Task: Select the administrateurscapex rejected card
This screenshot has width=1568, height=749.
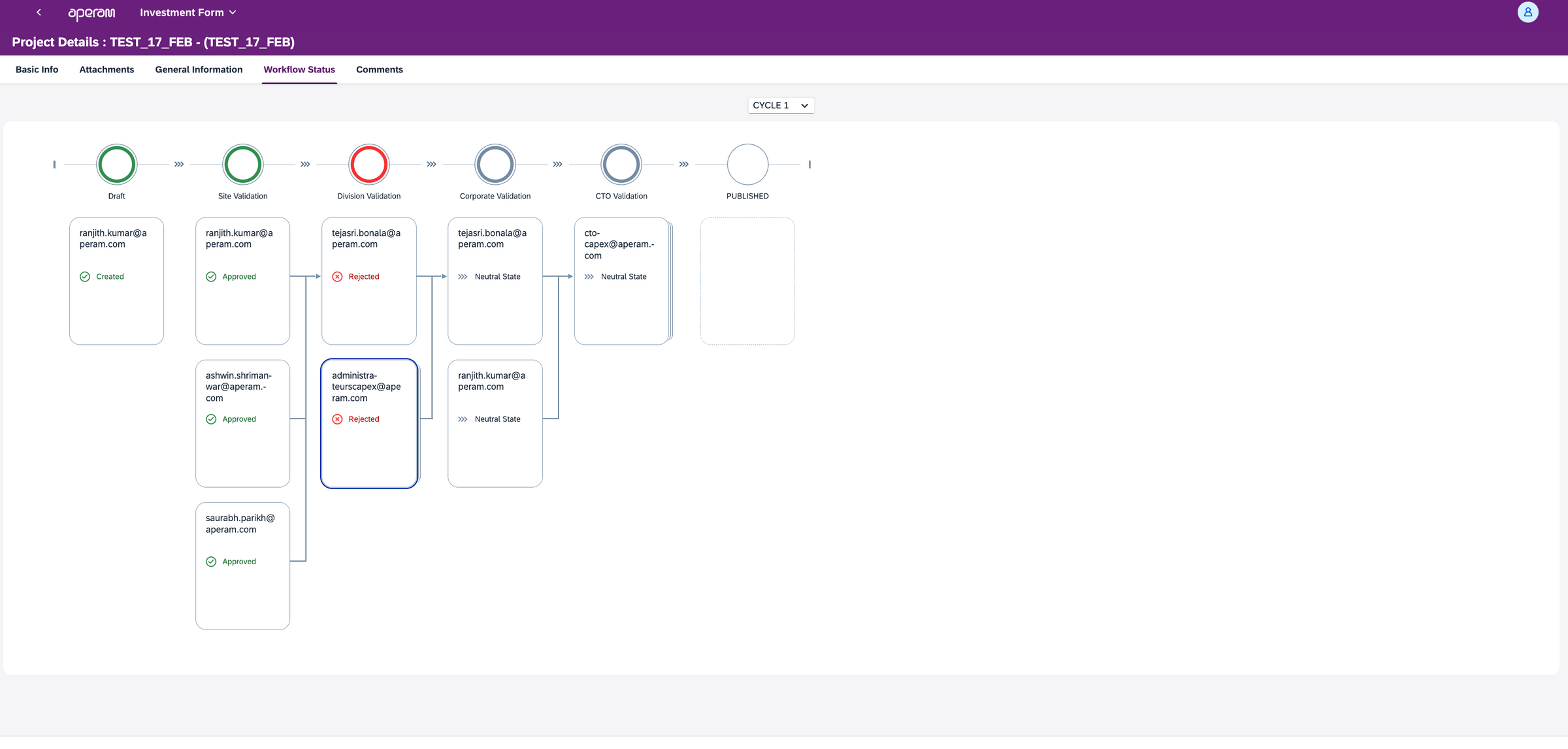Action: tap(369, 424)
